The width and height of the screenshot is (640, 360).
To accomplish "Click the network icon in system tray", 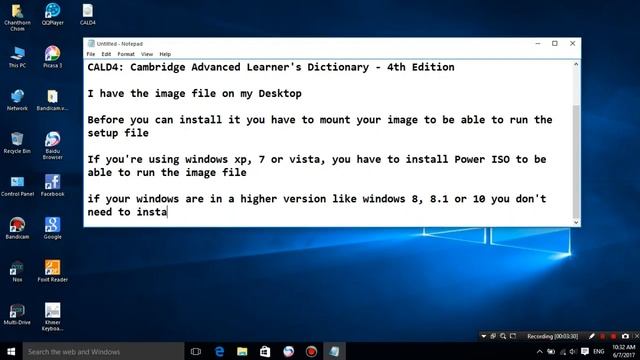I will tap(563, 351).
